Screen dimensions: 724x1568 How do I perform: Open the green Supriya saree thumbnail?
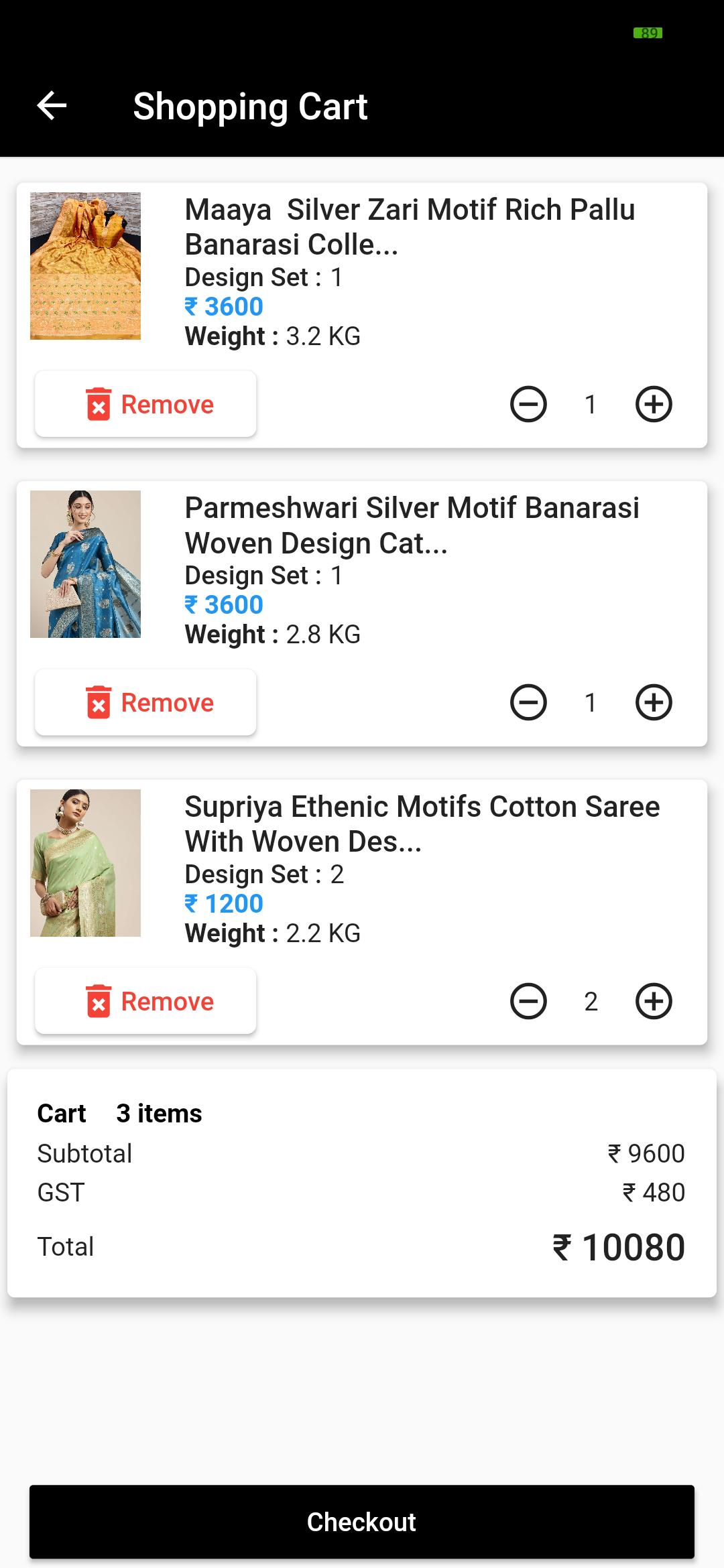[x=85, y=863]
